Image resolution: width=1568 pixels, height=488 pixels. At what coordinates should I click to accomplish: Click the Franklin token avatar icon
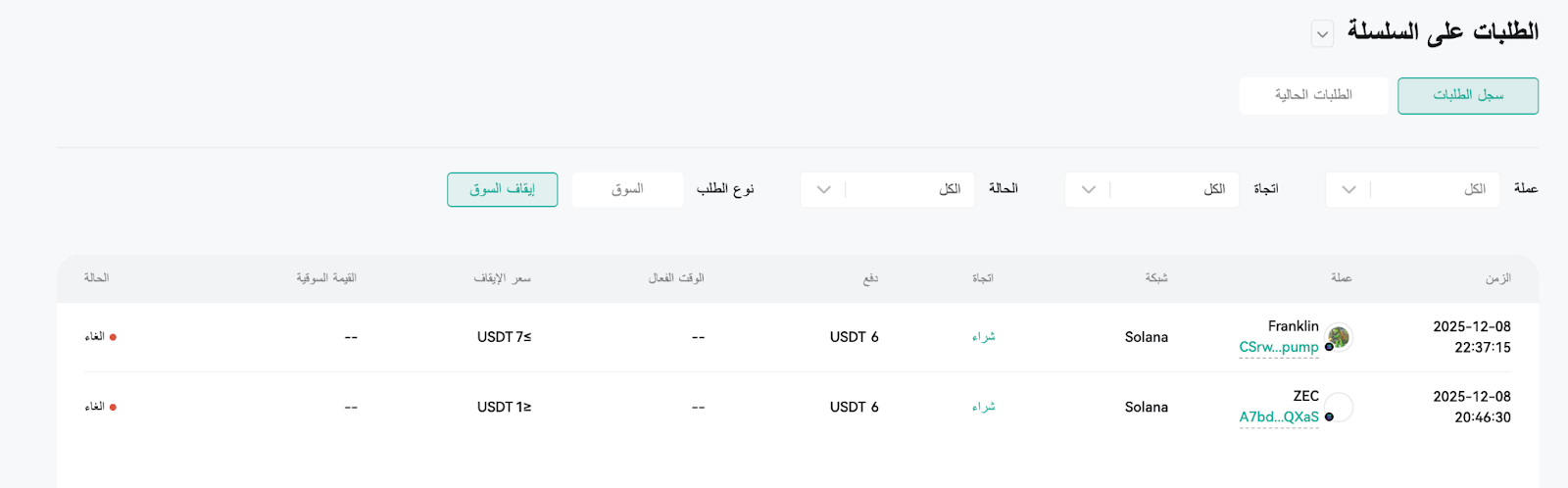(1340, 336)
